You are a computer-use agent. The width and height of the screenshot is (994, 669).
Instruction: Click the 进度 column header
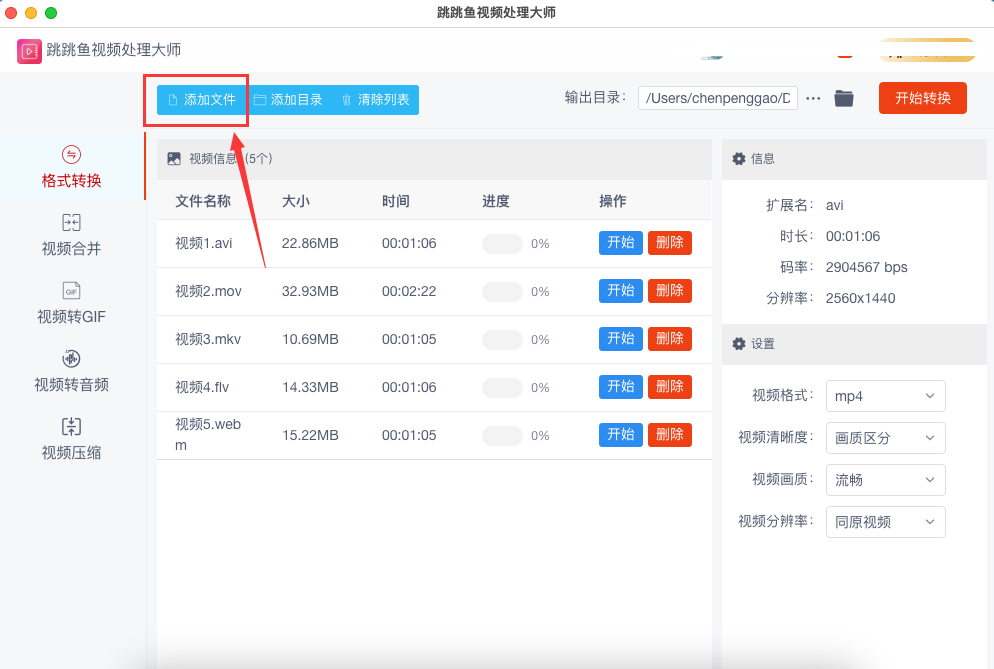point(496,202)
